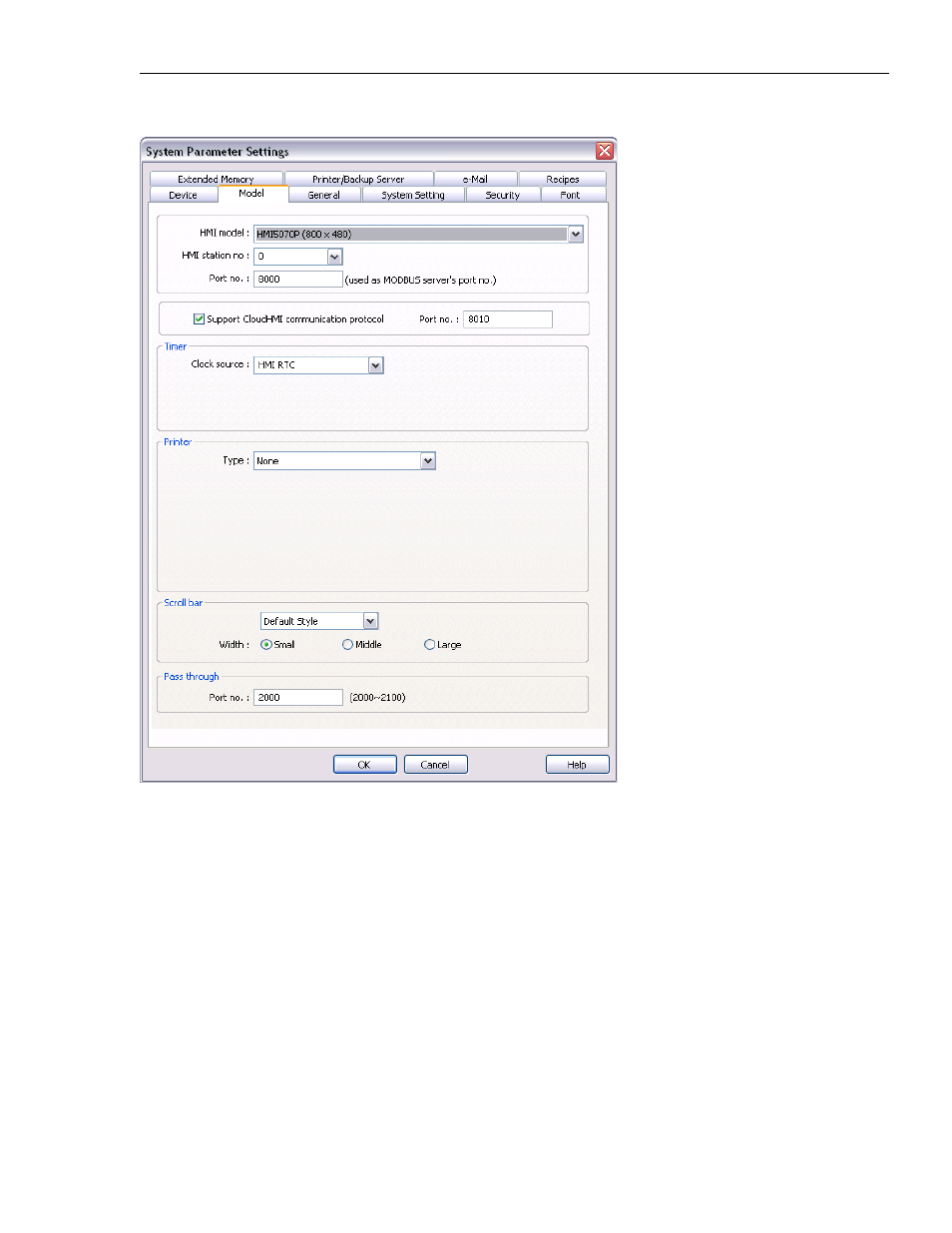952x1233 pixels.
Task: Edit the CloudHMI port no. field
Action: coord(508,319)
